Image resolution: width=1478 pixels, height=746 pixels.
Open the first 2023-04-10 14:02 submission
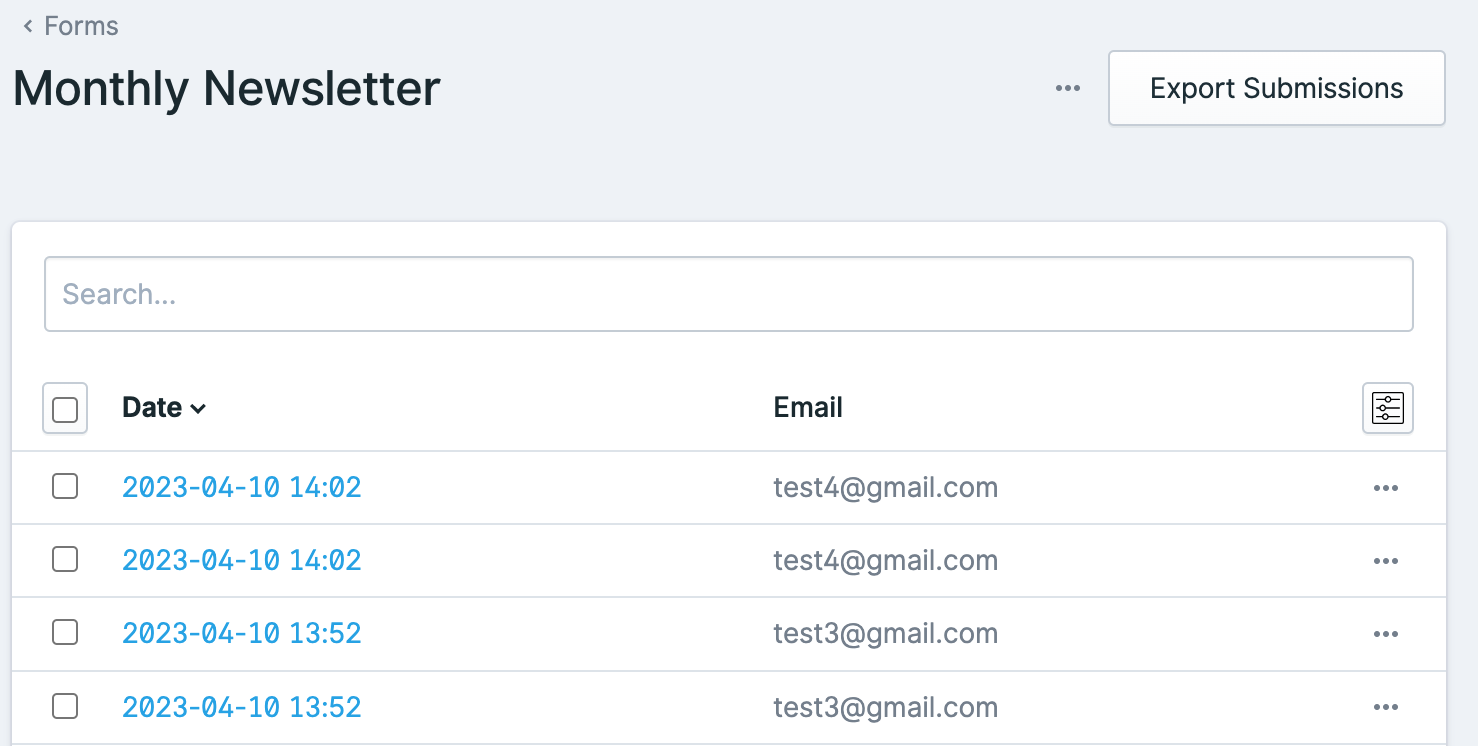point(241,488)
